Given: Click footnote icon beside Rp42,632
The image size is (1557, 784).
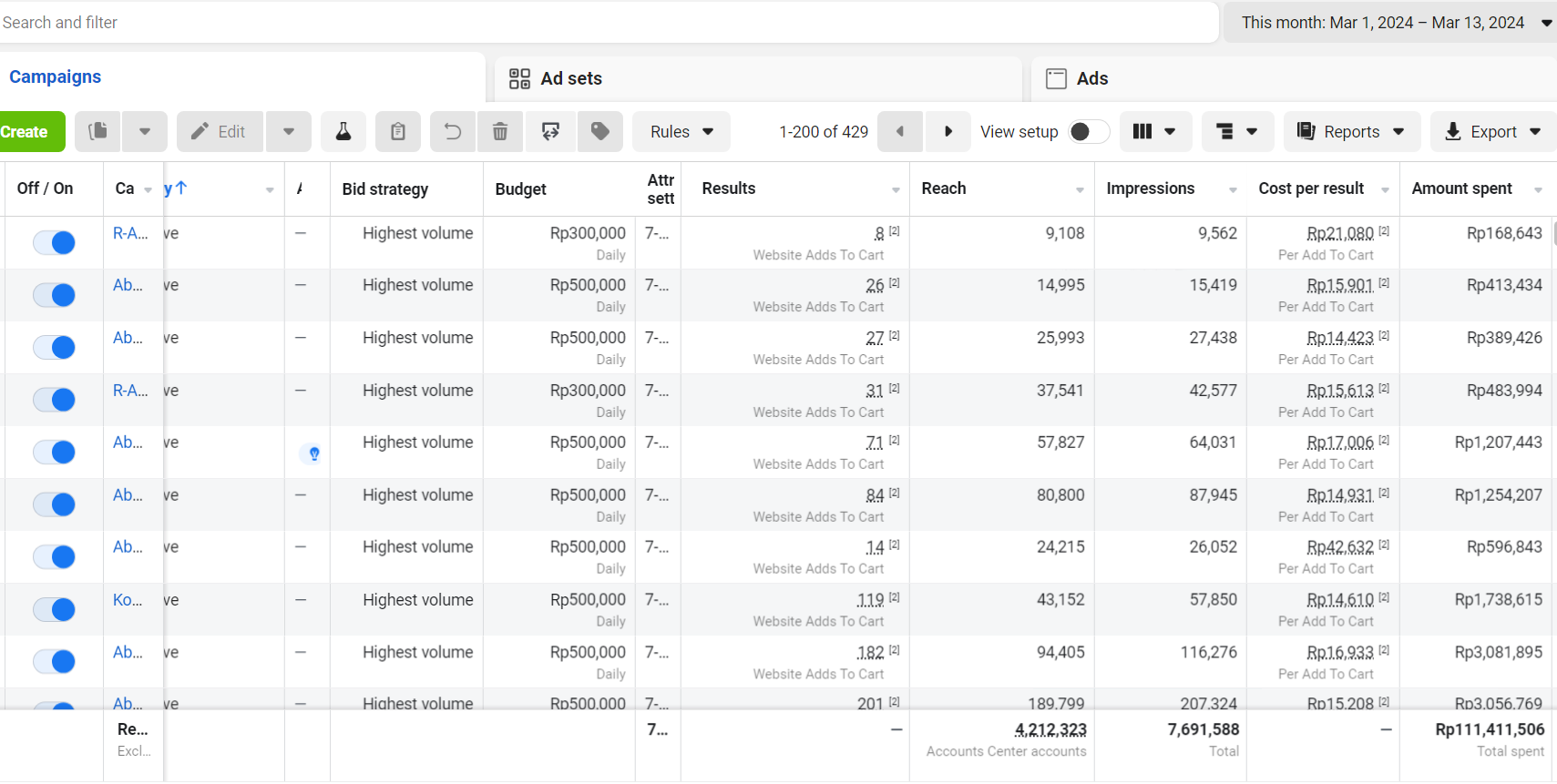Looking at the screenshot, I should [x=1384, y=545].
